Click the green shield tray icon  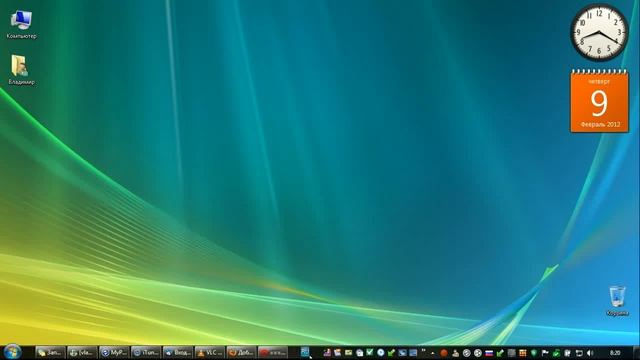pyautogui.click(x=534, y=353)
